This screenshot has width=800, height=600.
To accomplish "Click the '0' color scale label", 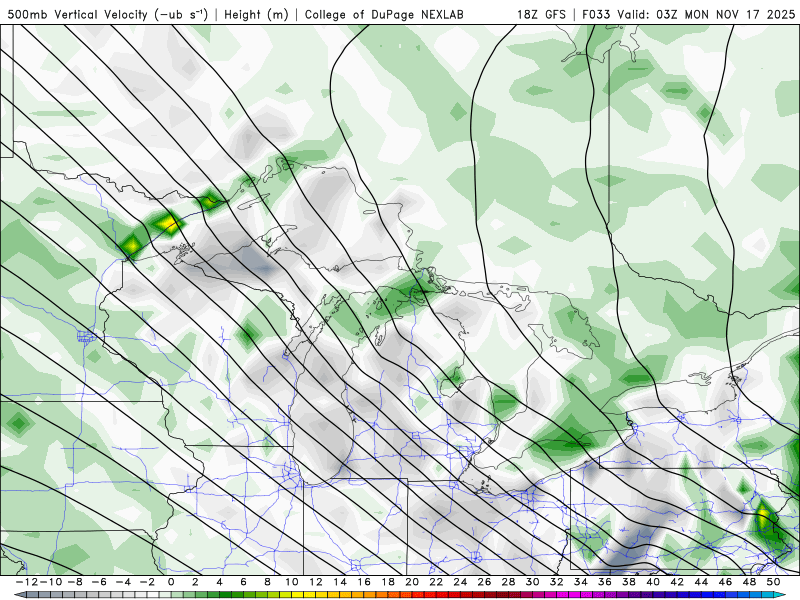I will [x=171, y=582].
